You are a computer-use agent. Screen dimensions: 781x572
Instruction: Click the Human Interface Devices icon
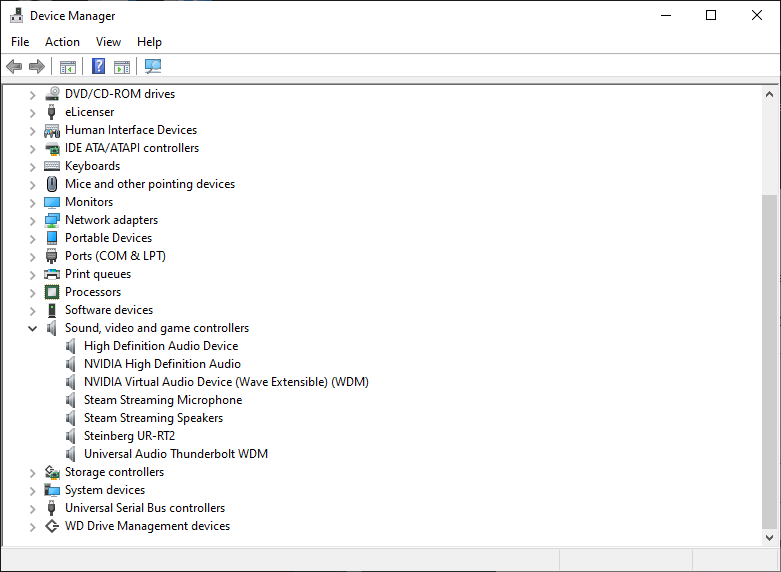click(52, 130)
